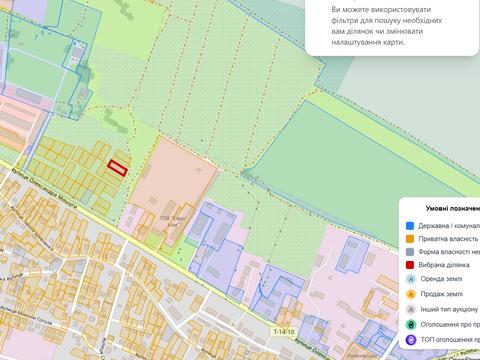Click the large orange ТОВ parcel label
Viewport: 480px width, 360px height.
[172, 221]
